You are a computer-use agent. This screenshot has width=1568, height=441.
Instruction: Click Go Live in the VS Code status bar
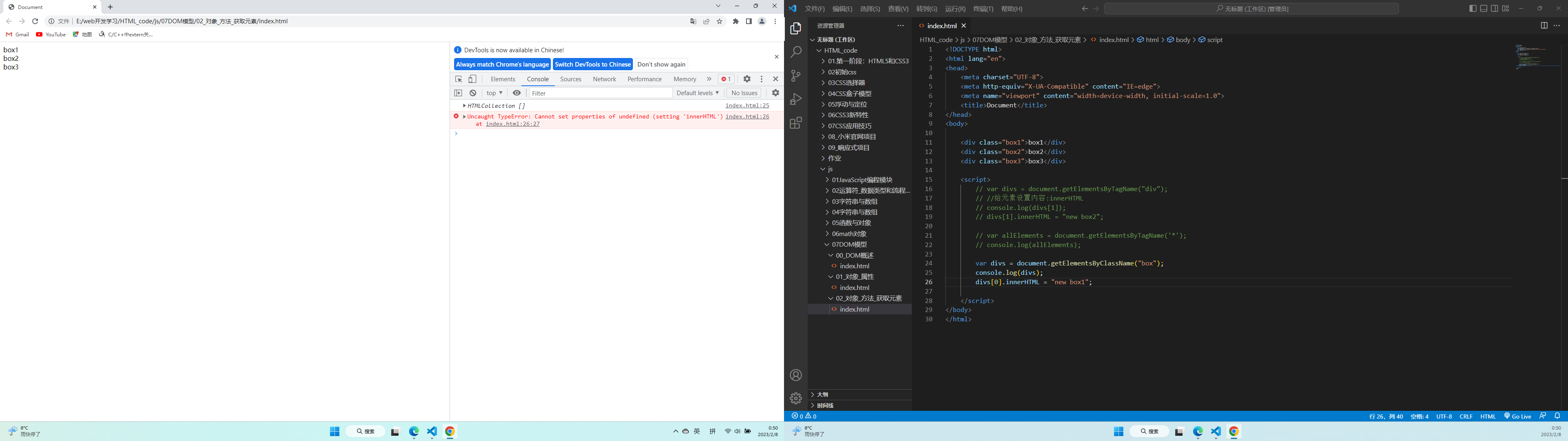click(1517, 416)
